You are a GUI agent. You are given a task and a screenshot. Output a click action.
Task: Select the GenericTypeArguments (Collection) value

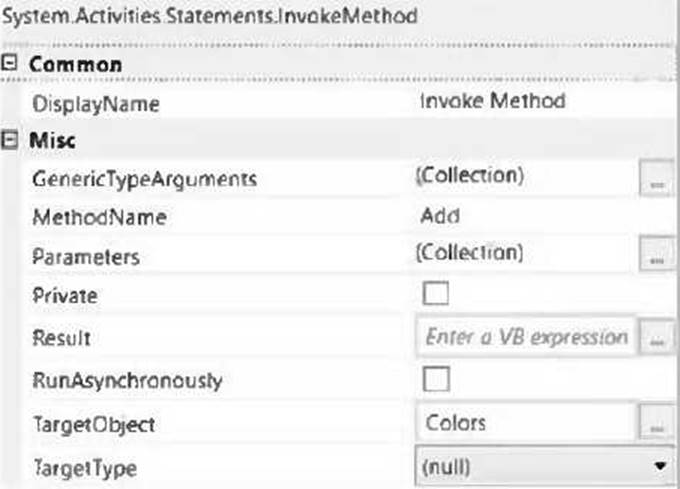469,176
